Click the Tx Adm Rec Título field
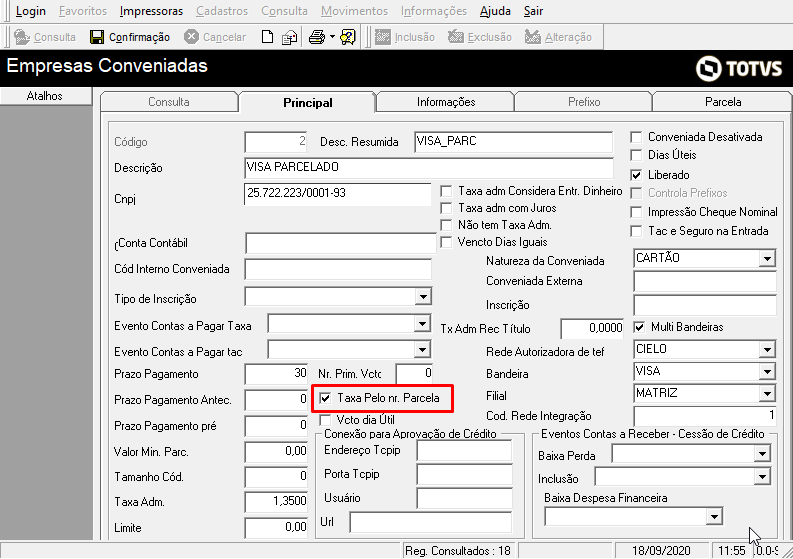The image size is (793, 559). pyautogui.click(x=592, y=329)
